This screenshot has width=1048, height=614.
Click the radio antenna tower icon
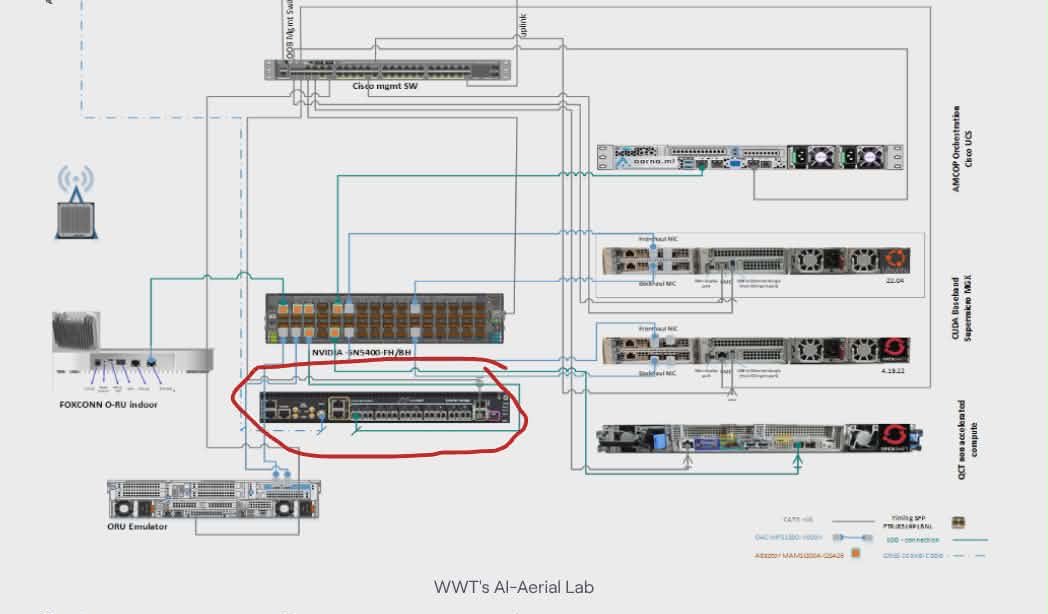click(76, 202)
